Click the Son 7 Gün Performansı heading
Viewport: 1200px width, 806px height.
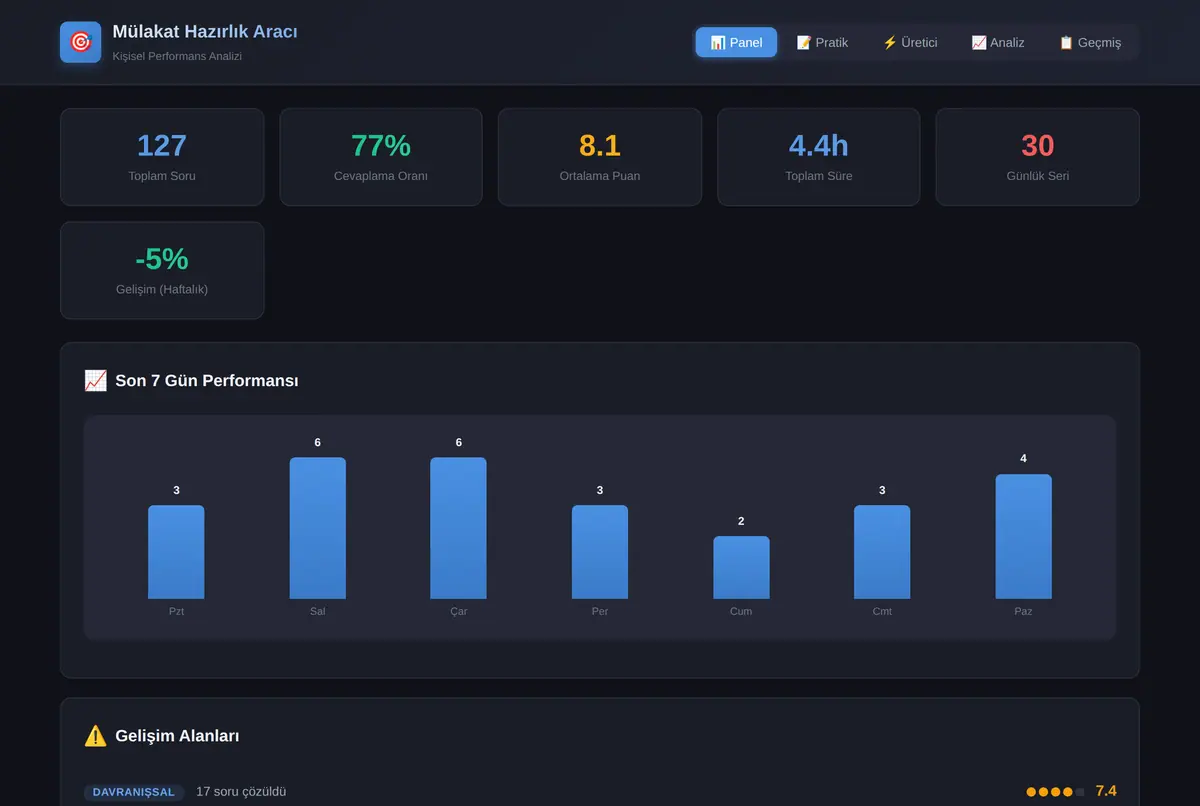click(207, 381)
